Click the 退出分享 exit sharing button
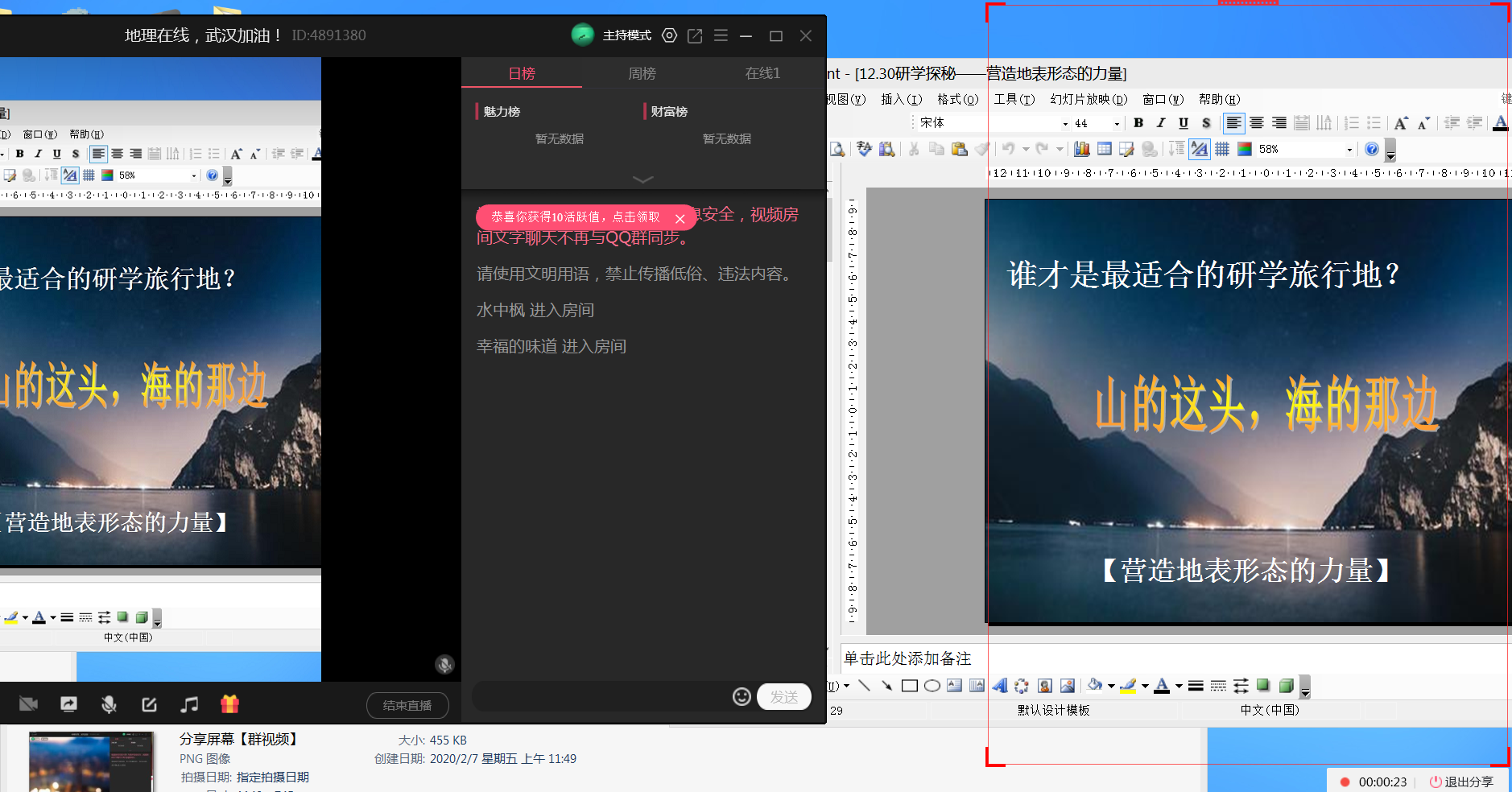1512x792 pixels. pos(1460,782)
